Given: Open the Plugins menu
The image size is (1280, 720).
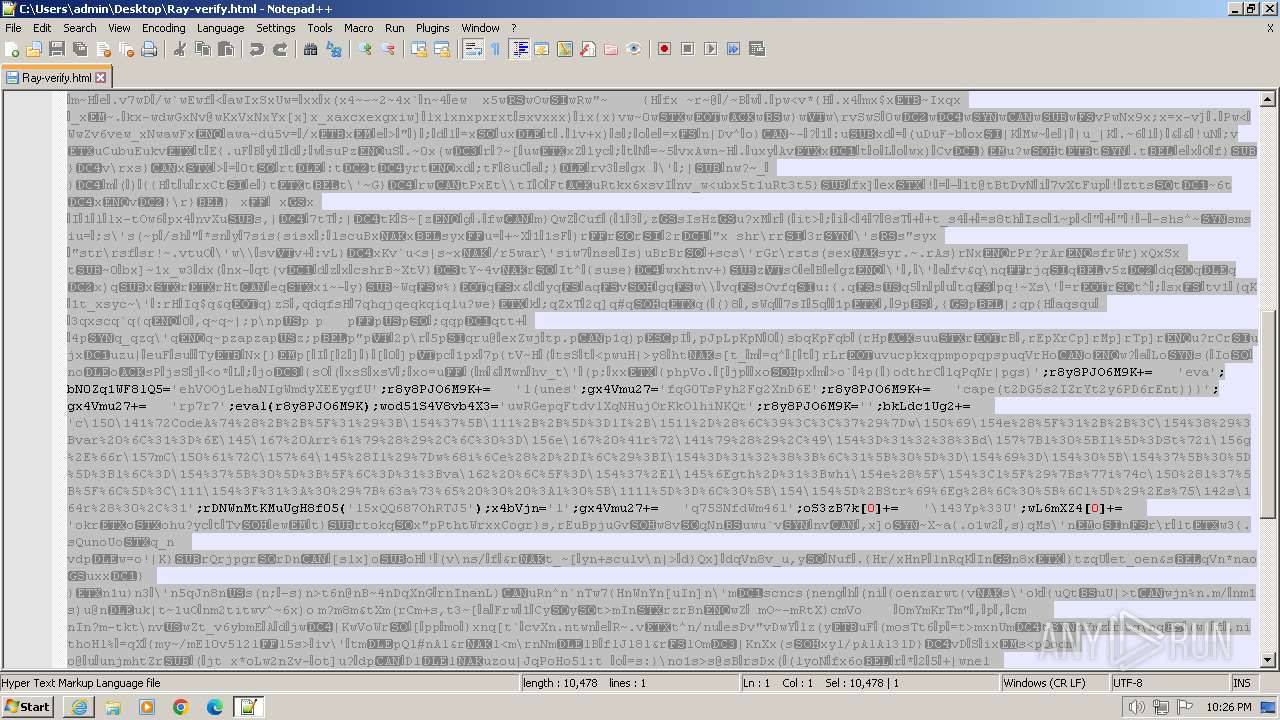Looking at the screenshot, I should pos(433,28).
